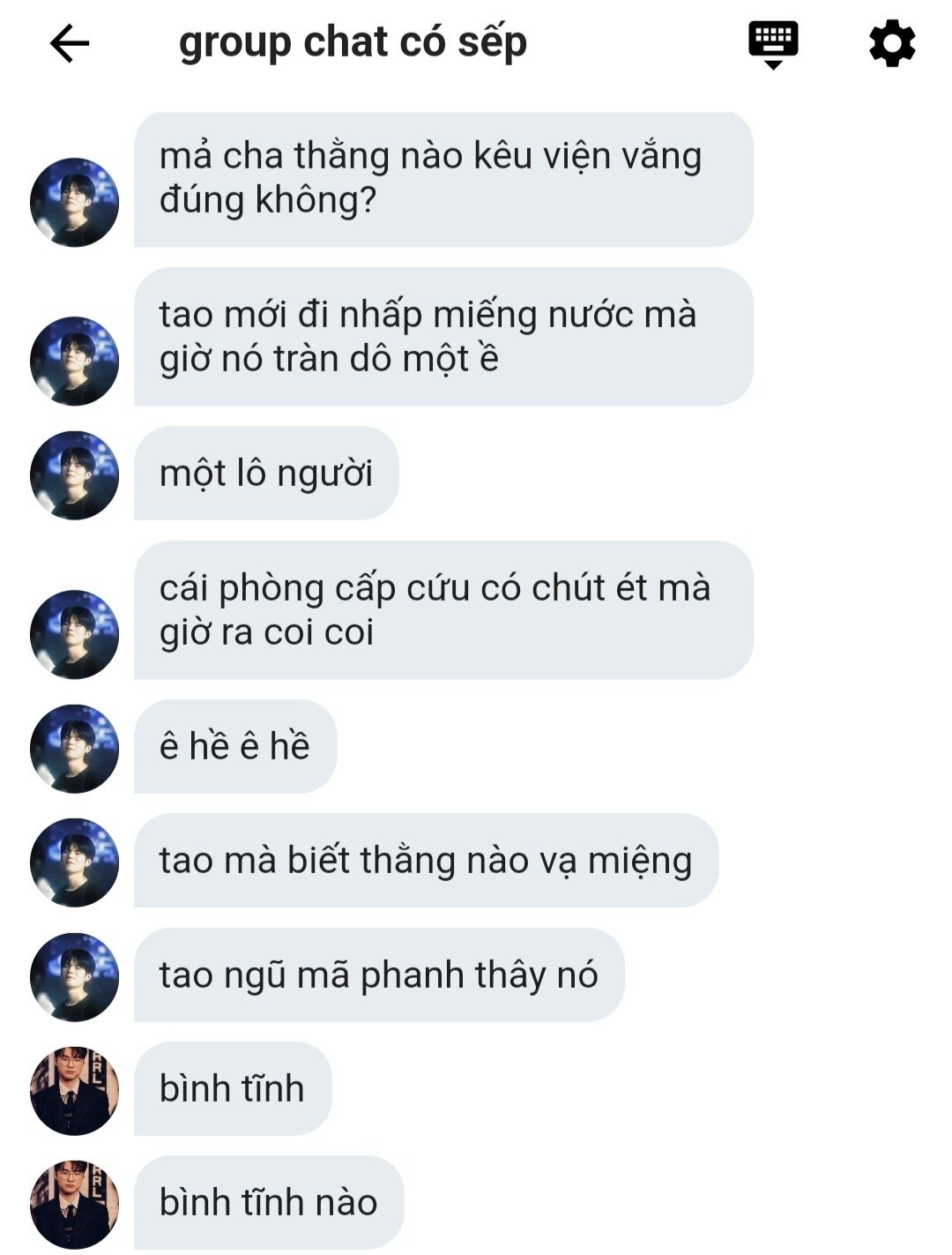
Task: Open the sender avatar beside 'mả cha thằng nào'
Action: [74, 202]
